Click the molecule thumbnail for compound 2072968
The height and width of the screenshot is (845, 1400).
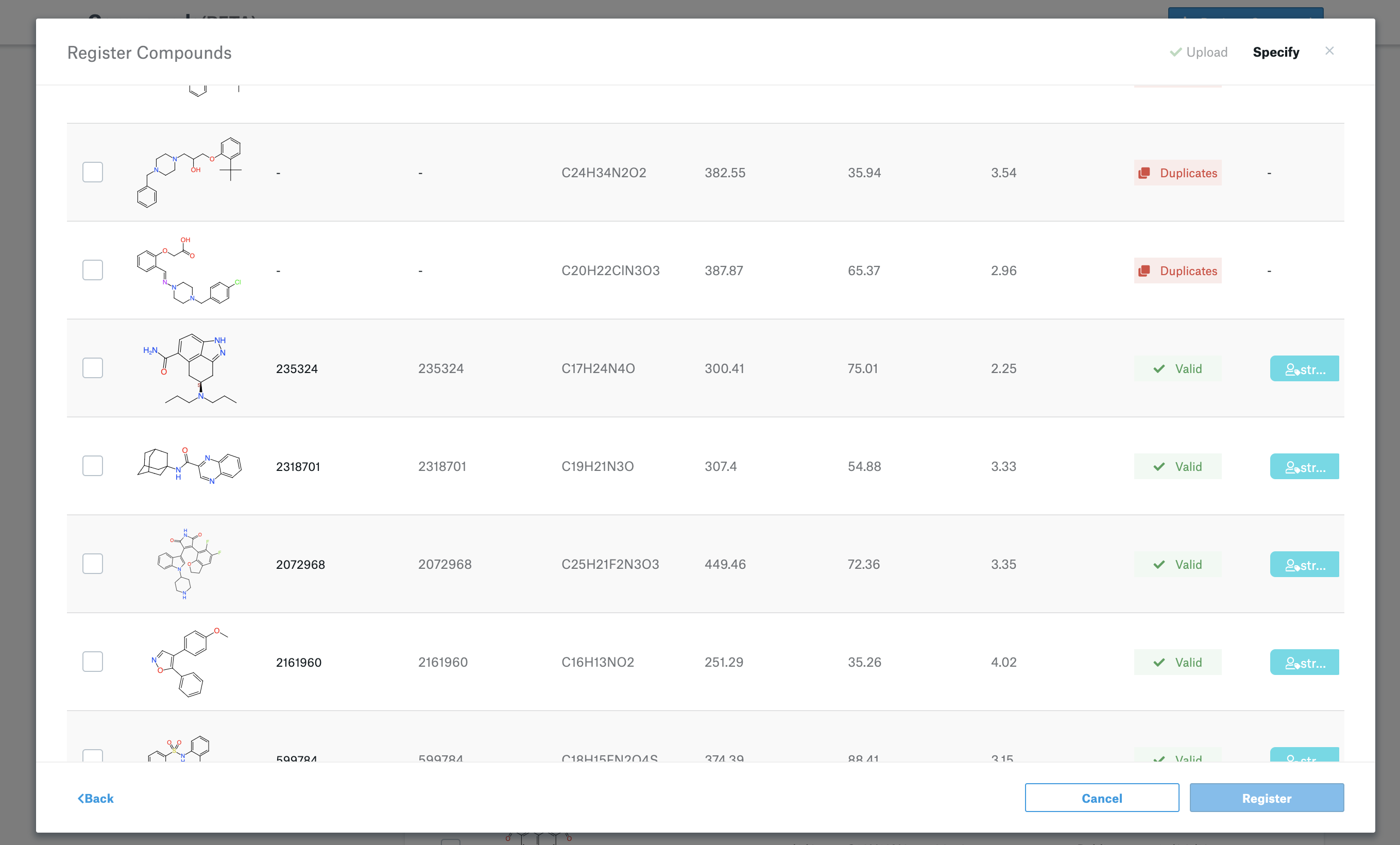coord(189,564)
